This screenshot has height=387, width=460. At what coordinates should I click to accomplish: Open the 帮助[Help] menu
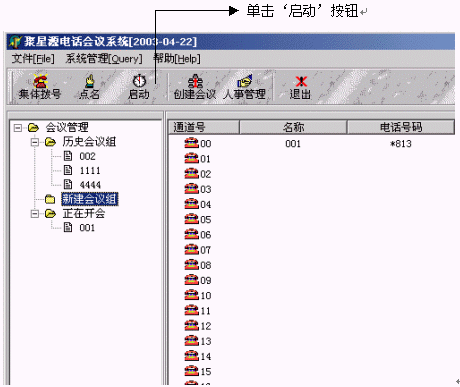[x=177, y=59]
